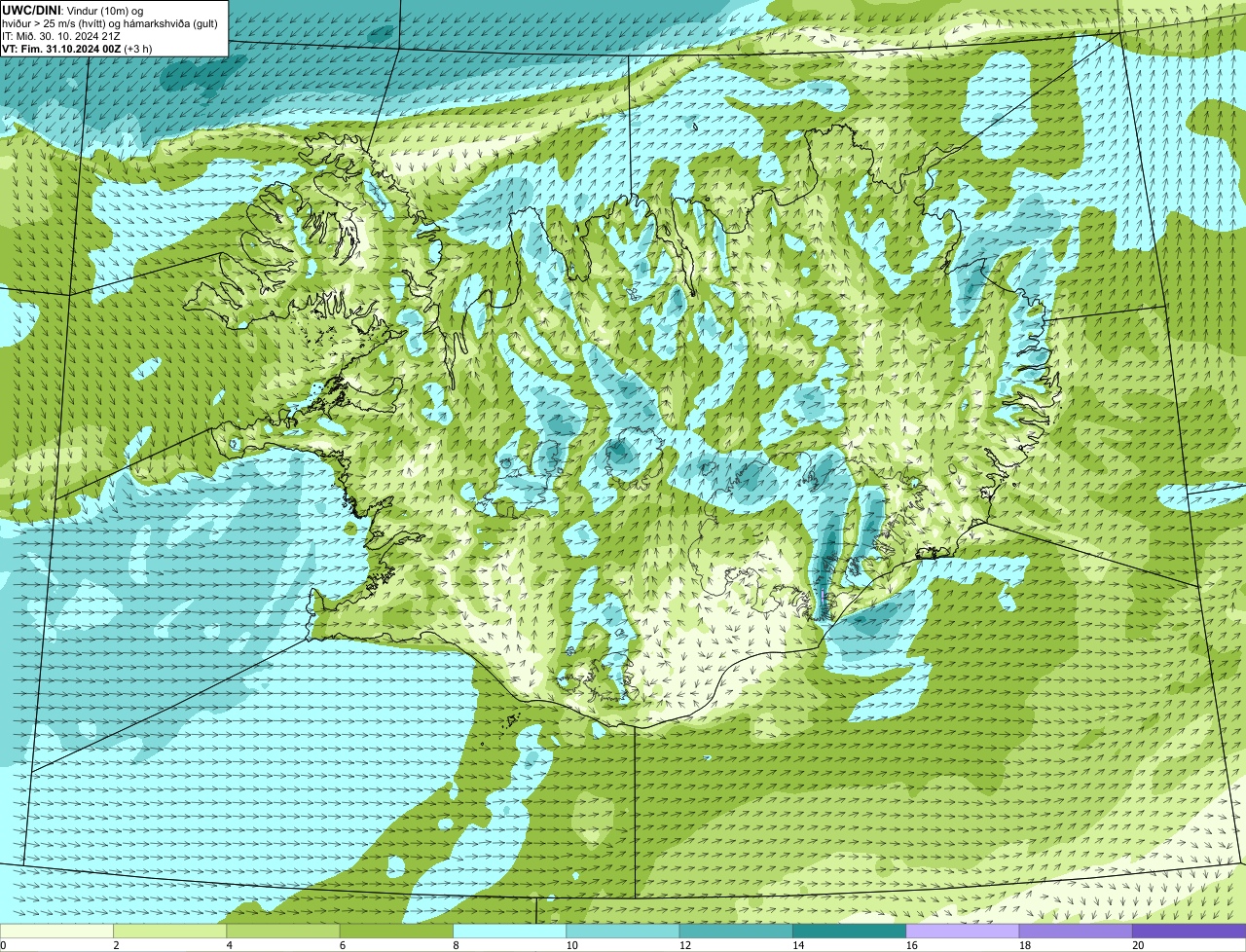
Task: Click the legend scale label "16"
Action: (911, 945)
